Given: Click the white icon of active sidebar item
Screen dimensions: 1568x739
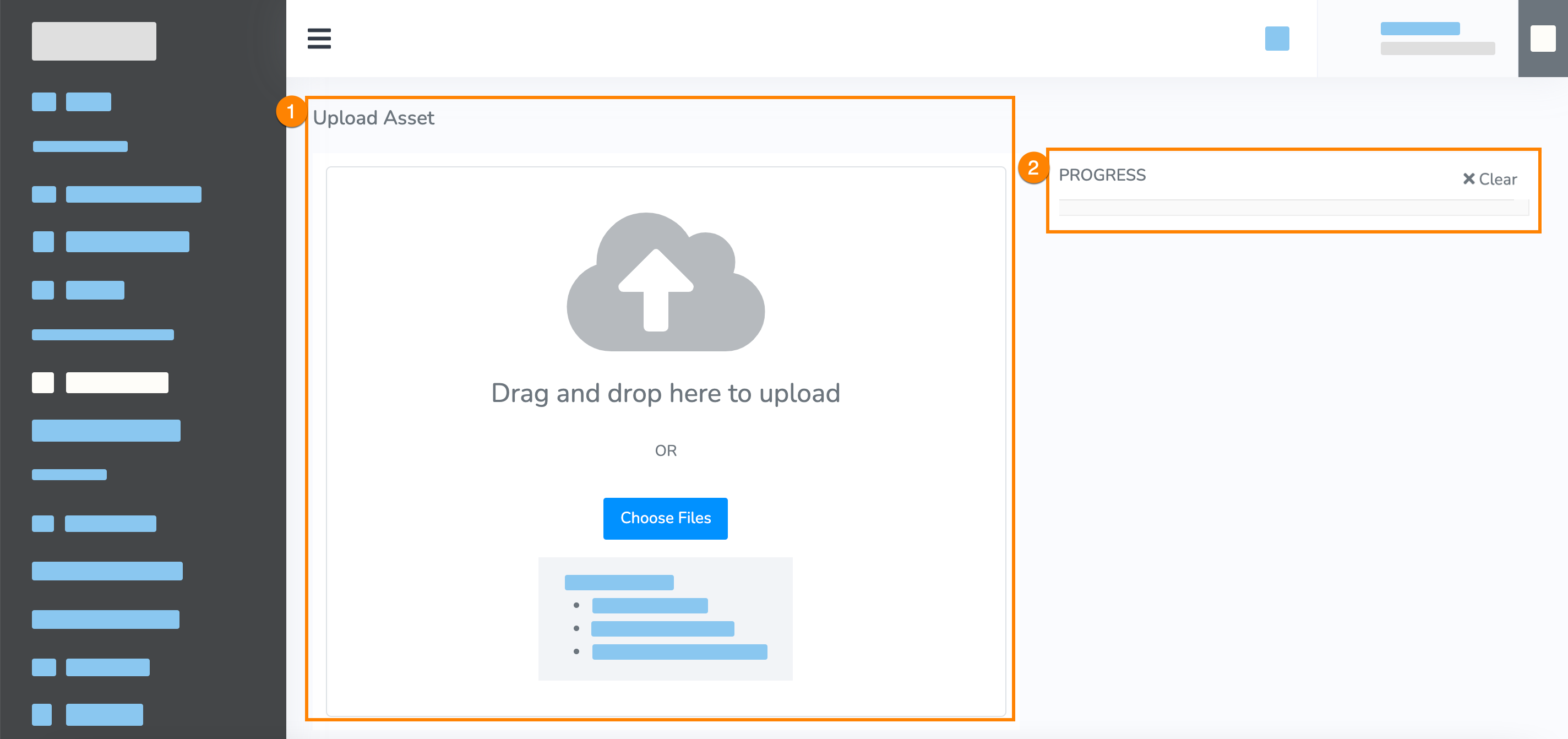Looking at the screenshot, I should tap(42, 383).
